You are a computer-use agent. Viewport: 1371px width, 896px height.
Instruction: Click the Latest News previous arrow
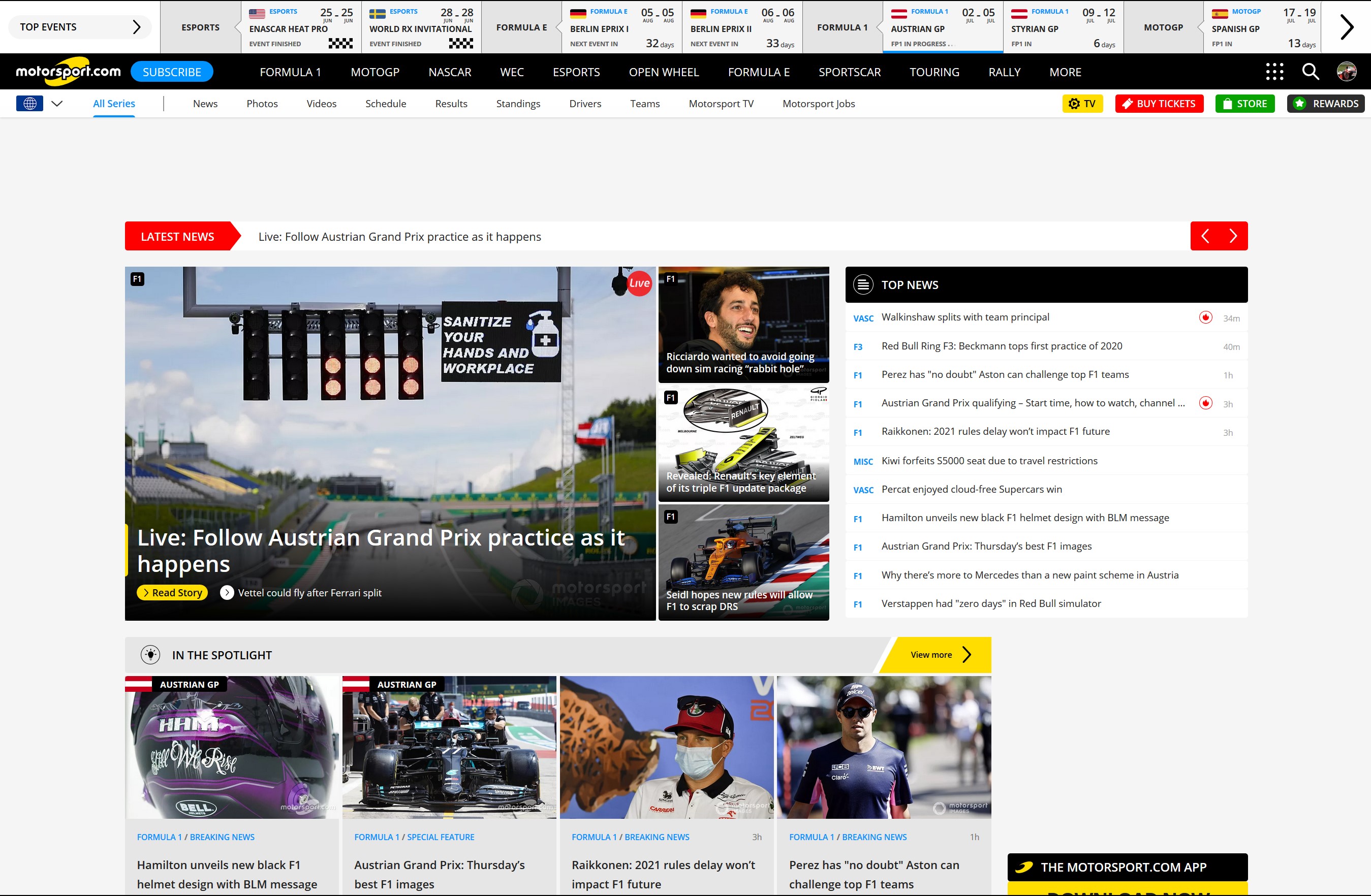1204,236
